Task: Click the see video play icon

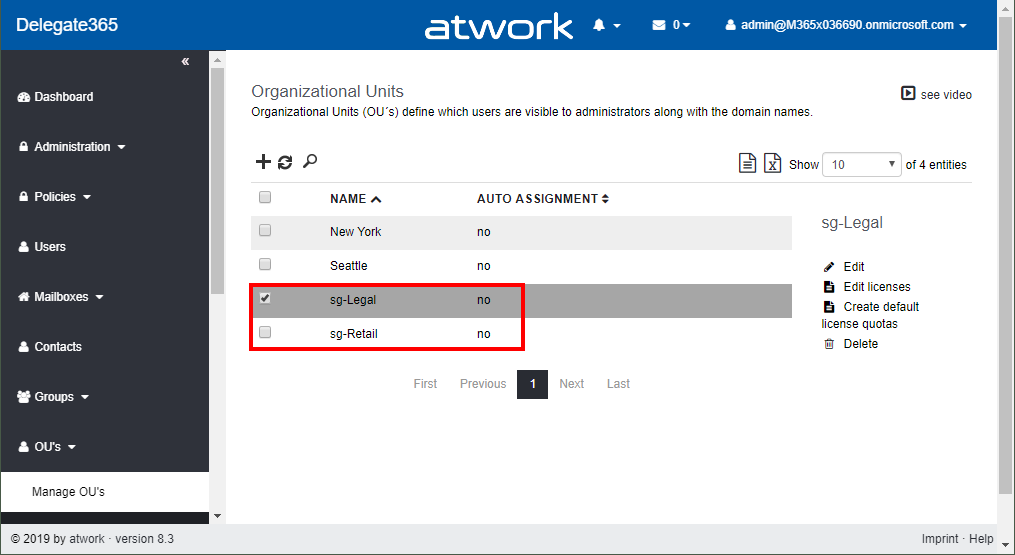Action: pos(908,94)
